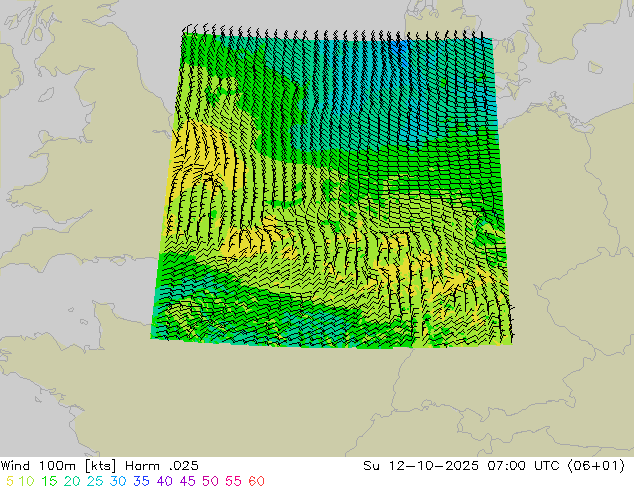Click the '50' knots legend value
The height and width of the screenshot is (490, 634).
pyautogui.click(x=210, y=481)
